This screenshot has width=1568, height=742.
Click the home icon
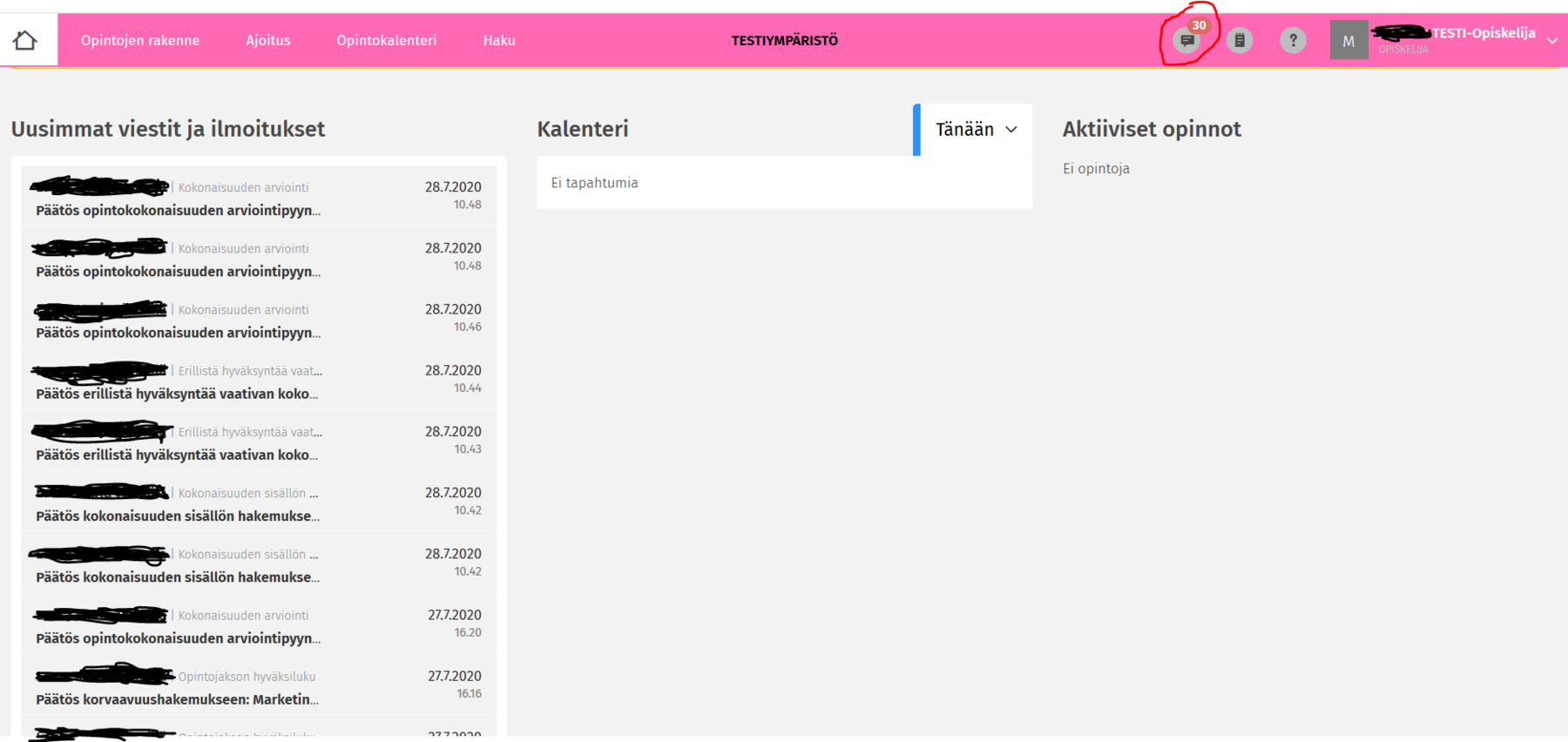click(25, 40)
